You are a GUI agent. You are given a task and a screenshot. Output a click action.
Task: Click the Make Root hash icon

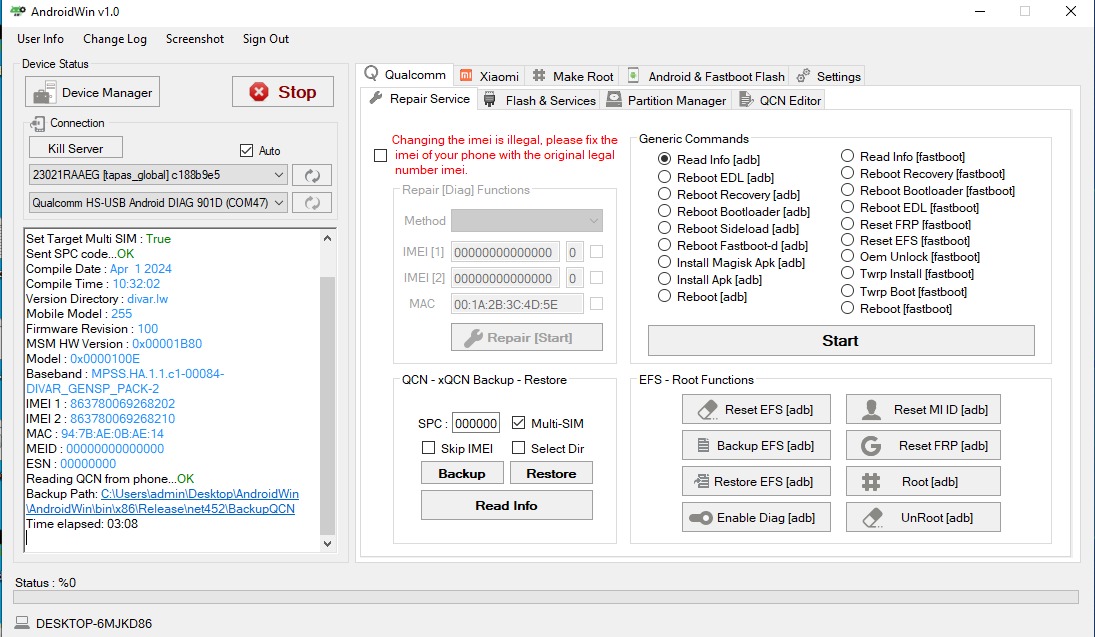(x=539, y=75)
